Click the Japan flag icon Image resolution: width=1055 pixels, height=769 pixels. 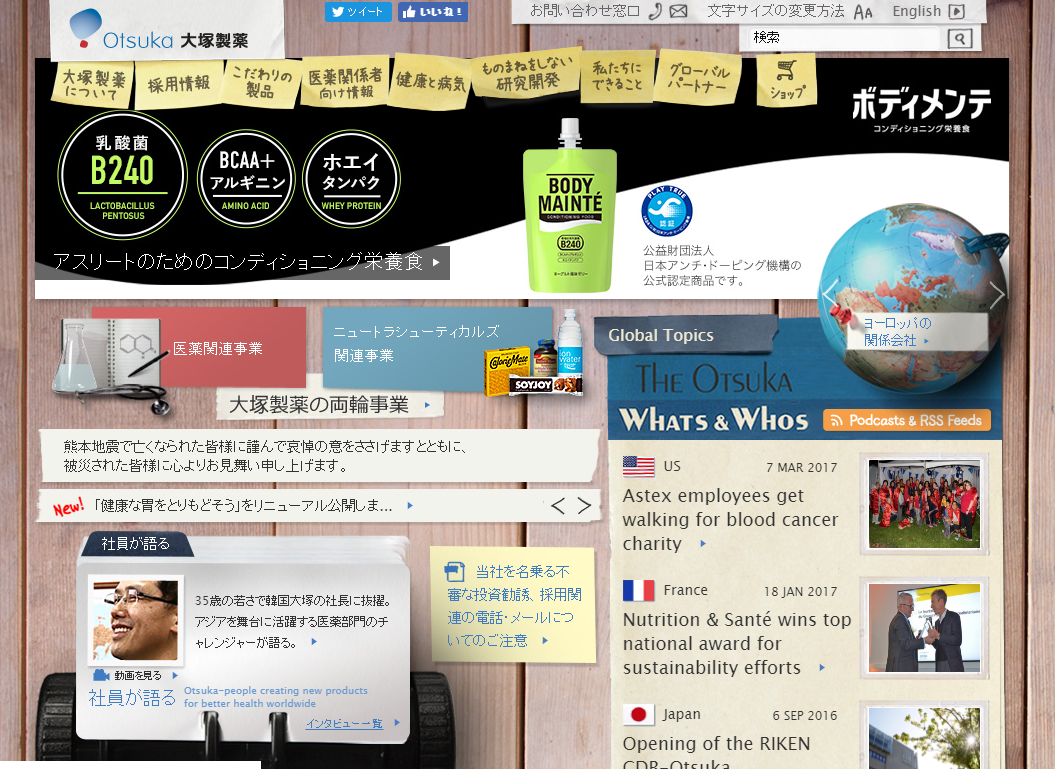click(639, 715)
